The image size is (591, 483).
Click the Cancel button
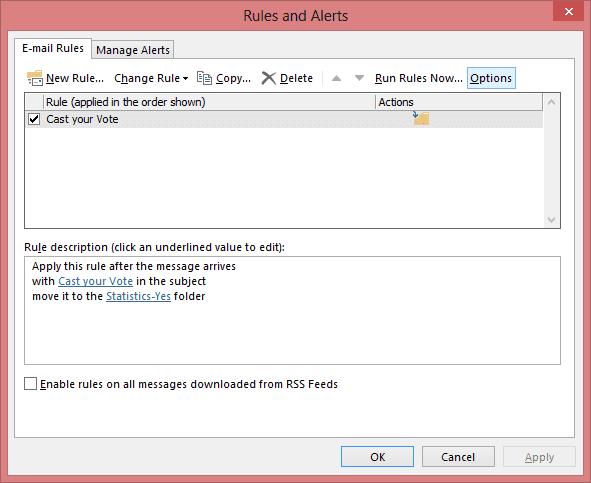point(458,457)
